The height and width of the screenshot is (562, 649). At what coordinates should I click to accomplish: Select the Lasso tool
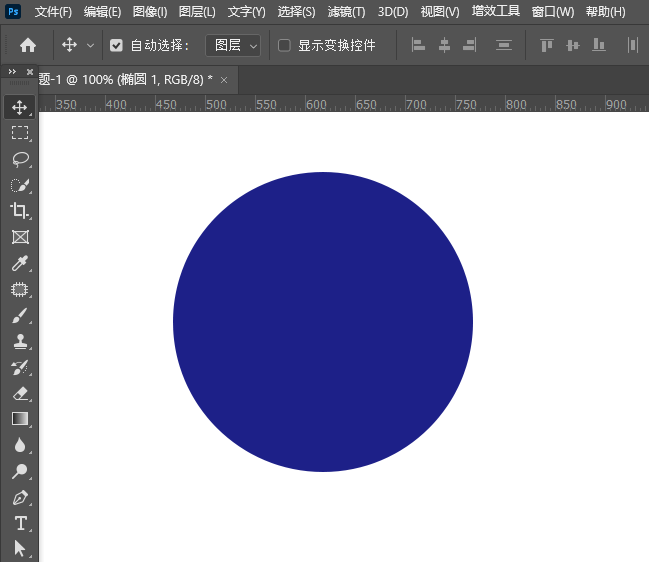pyautogui.click(x=19, y=158)
